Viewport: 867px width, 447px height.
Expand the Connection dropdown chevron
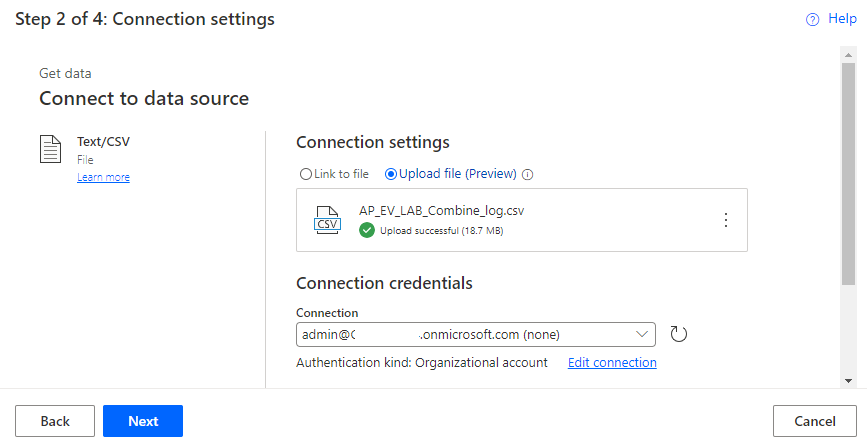coord(642,334)
